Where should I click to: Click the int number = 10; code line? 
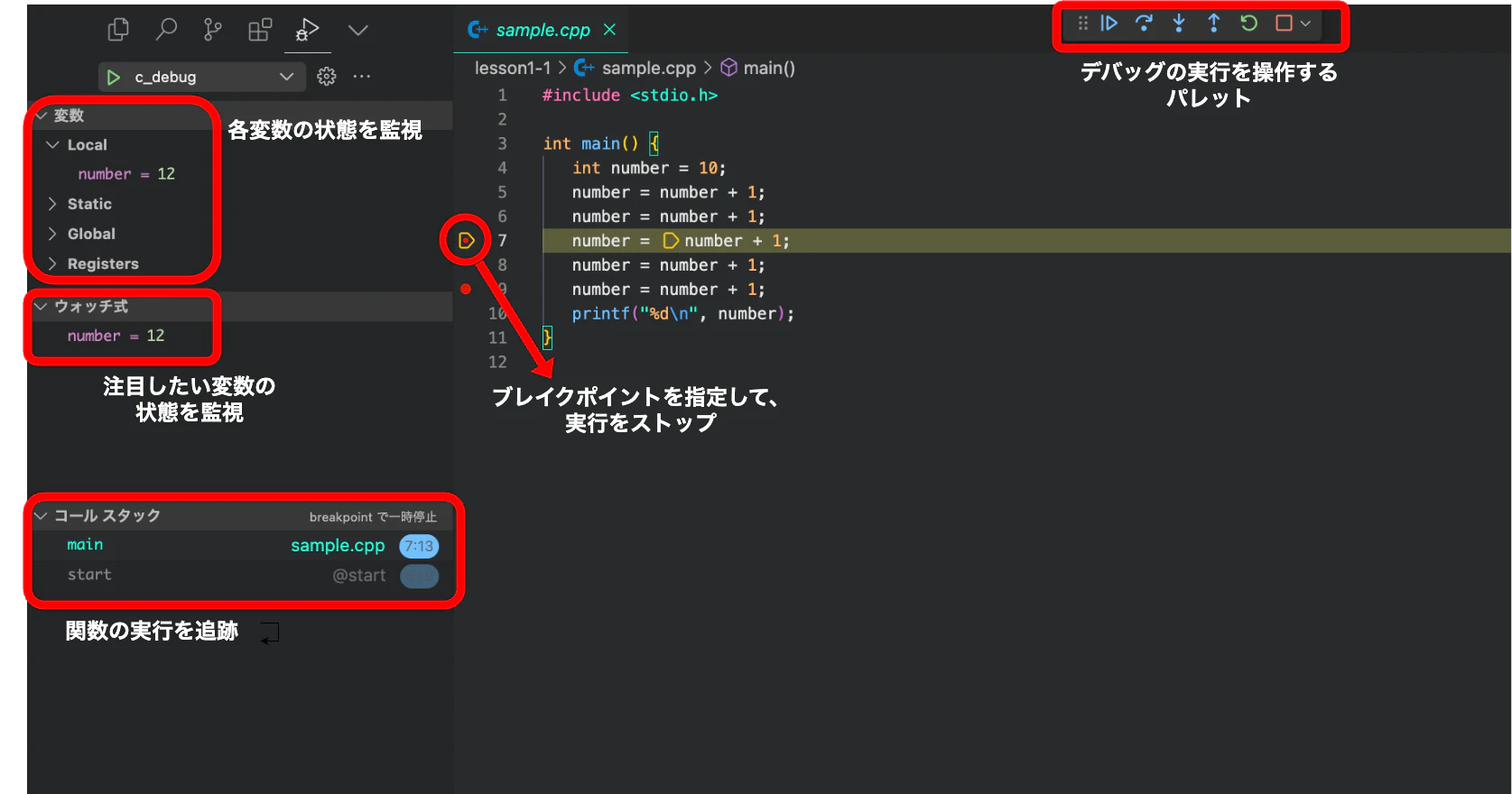click(649, 169)
